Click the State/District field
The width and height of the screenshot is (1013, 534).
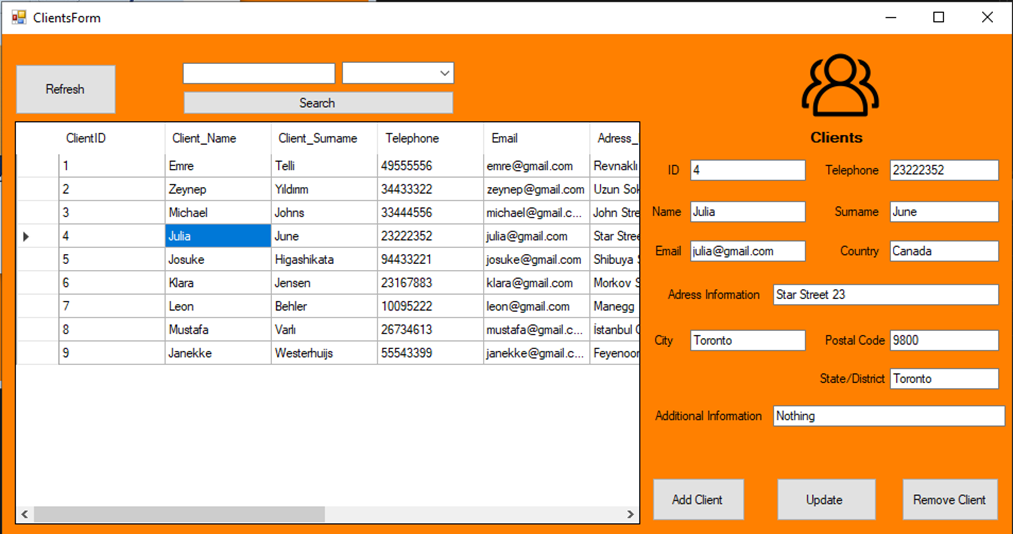(944, 378)
